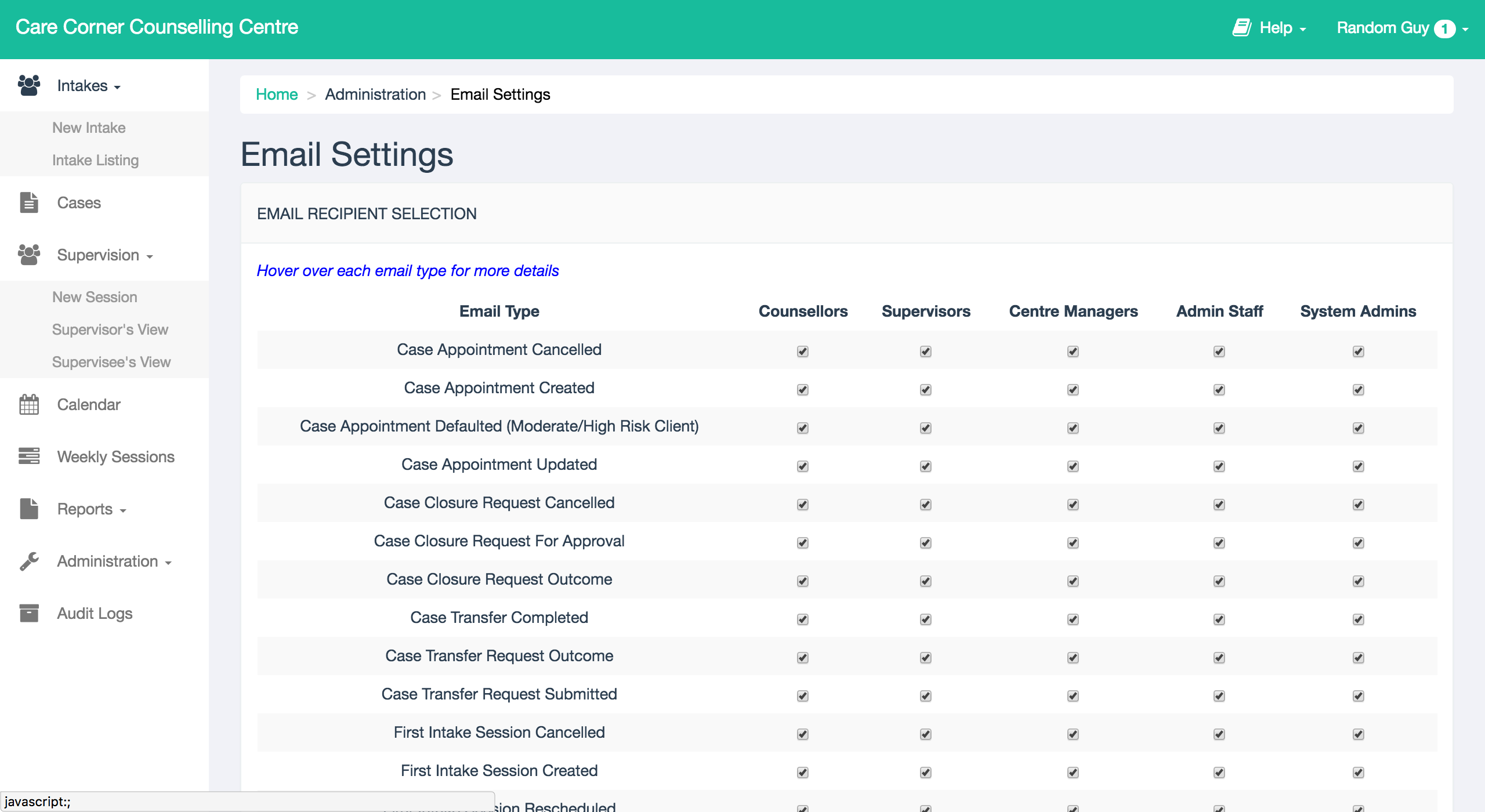This screenshot has height=812, width=1485.
Task: Open Calendar in the sidebar
Action: point(89,404)
